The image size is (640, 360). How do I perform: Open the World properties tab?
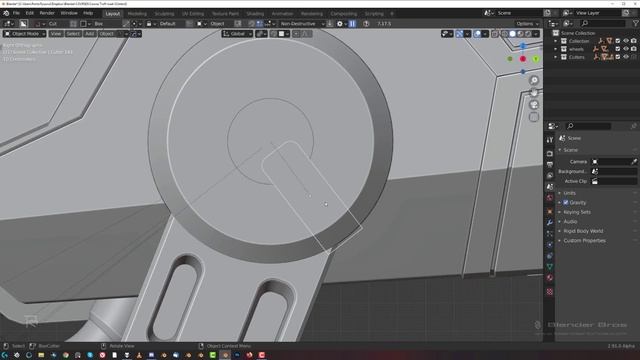[x=550, y=198]
